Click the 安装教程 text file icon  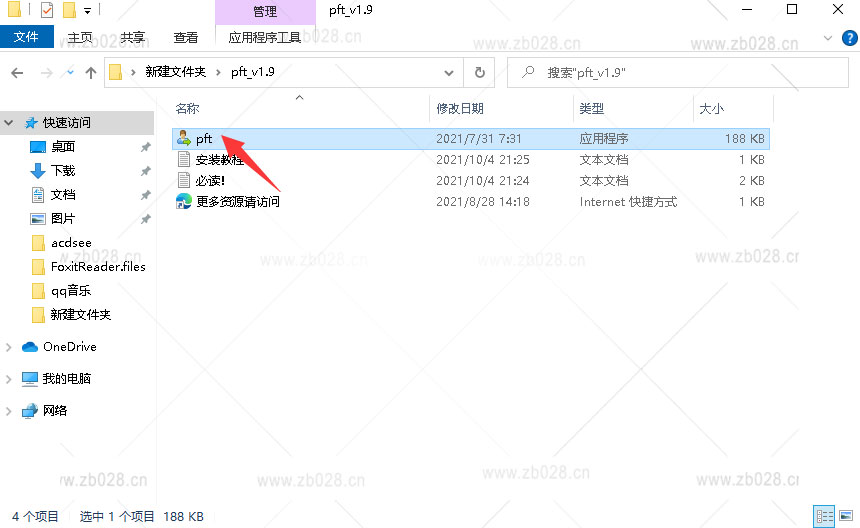tap(184, 160)
